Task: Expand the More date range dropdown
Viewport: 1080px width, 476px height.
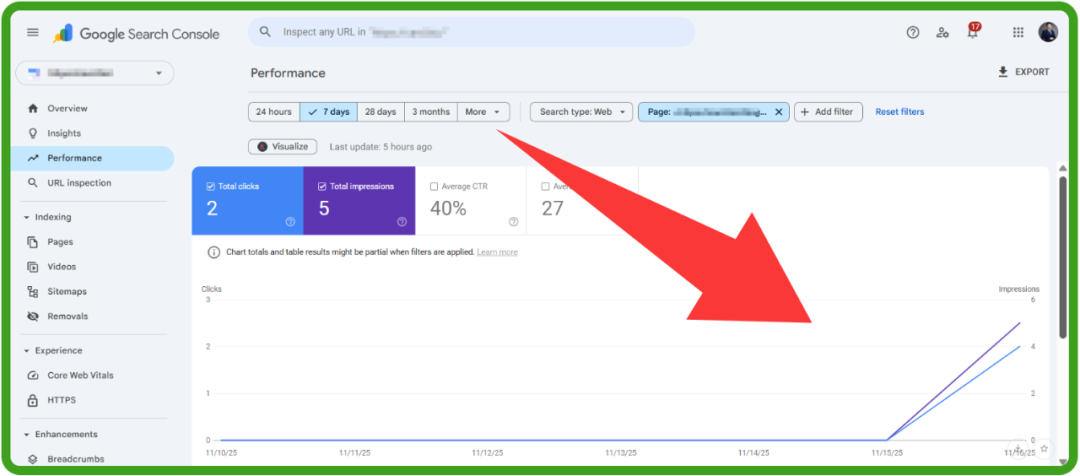Action: click(x=484, y=112)
